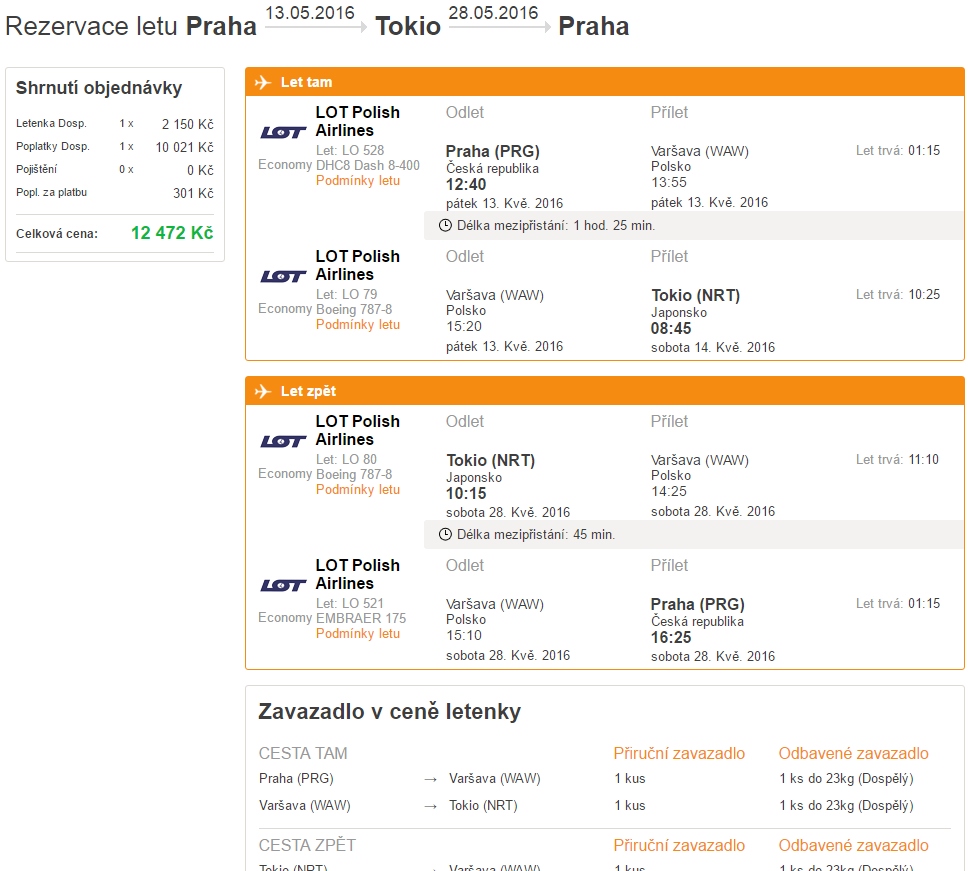Click aircraft text EMBRAER 175
Image resolution: width=968 pixels, height=871 pixels.
tap(361, 619)
